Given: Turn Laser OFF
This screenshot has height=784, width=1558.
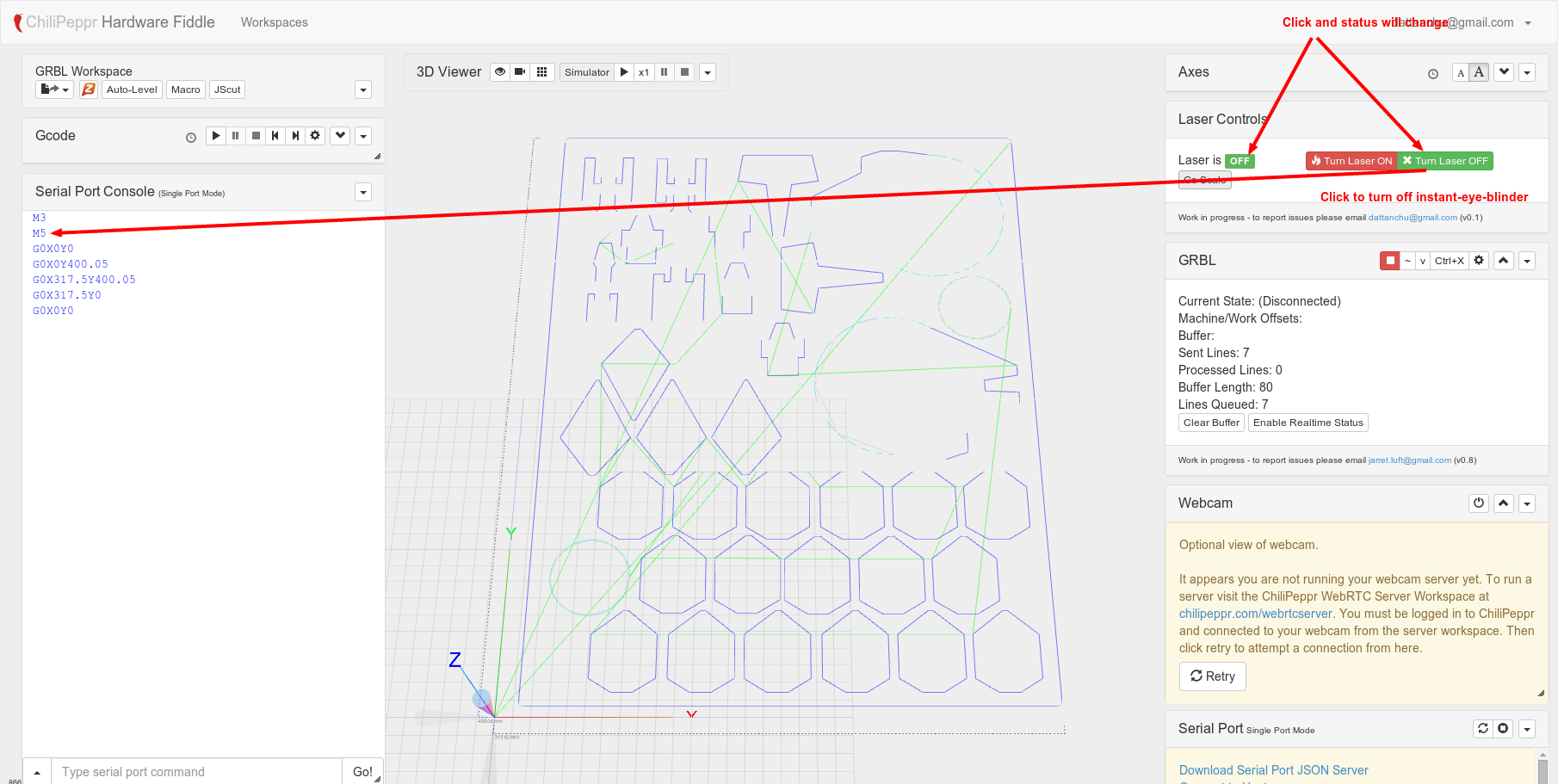Looking at the screenshot, I should 1445,161.
